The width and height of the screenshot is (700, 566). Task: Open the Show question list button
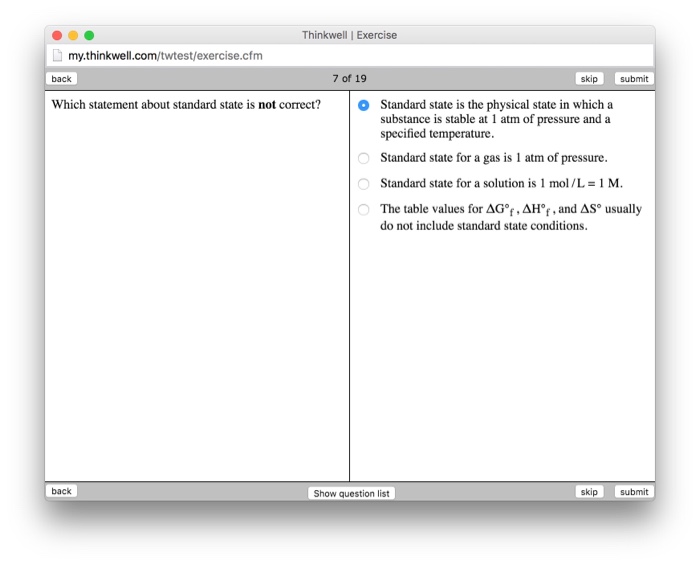(x=351, y=493)
